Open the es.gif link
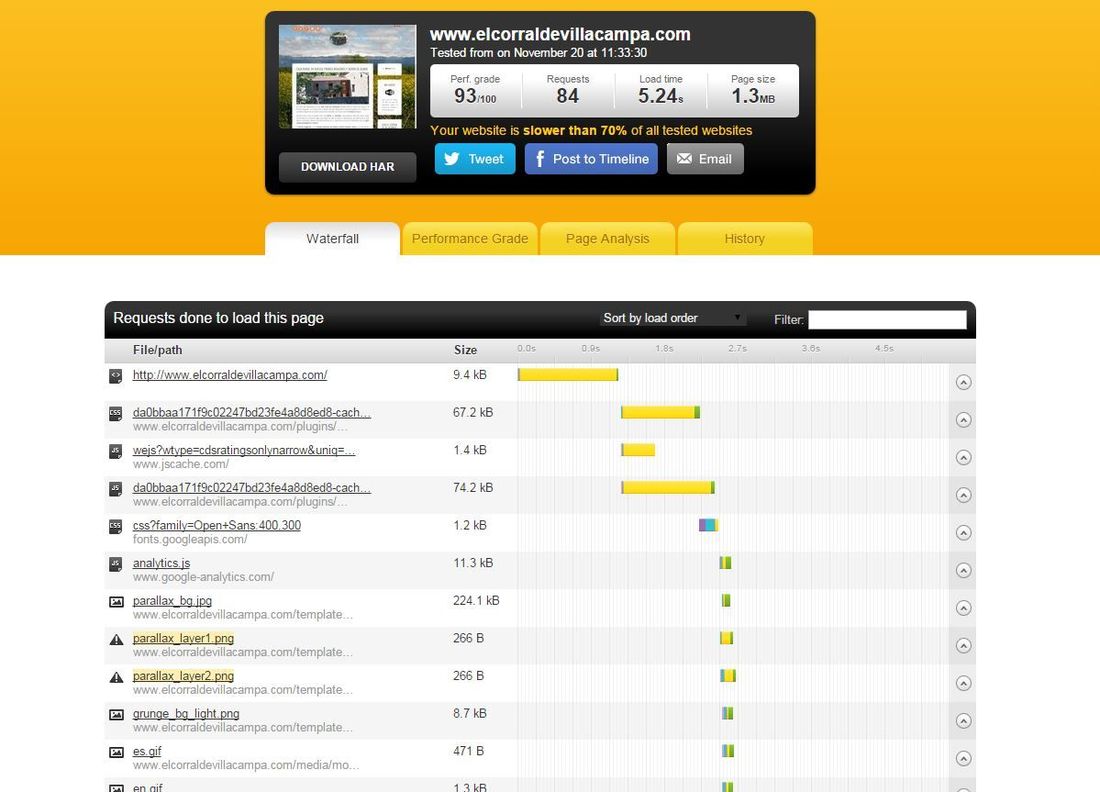1100x792 pixels. [147, 751]
